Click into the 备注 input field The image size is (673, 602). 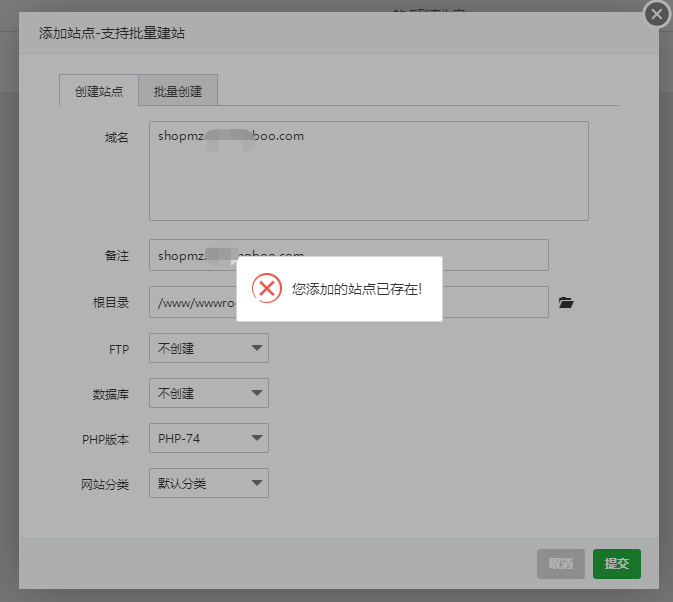[349, 255]
